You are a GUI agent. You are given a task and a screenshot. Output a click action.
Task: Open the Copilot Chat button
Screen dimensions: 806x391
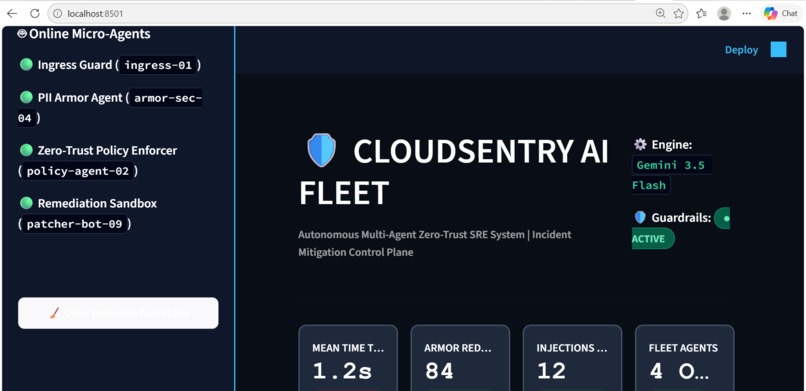[780, 13]
